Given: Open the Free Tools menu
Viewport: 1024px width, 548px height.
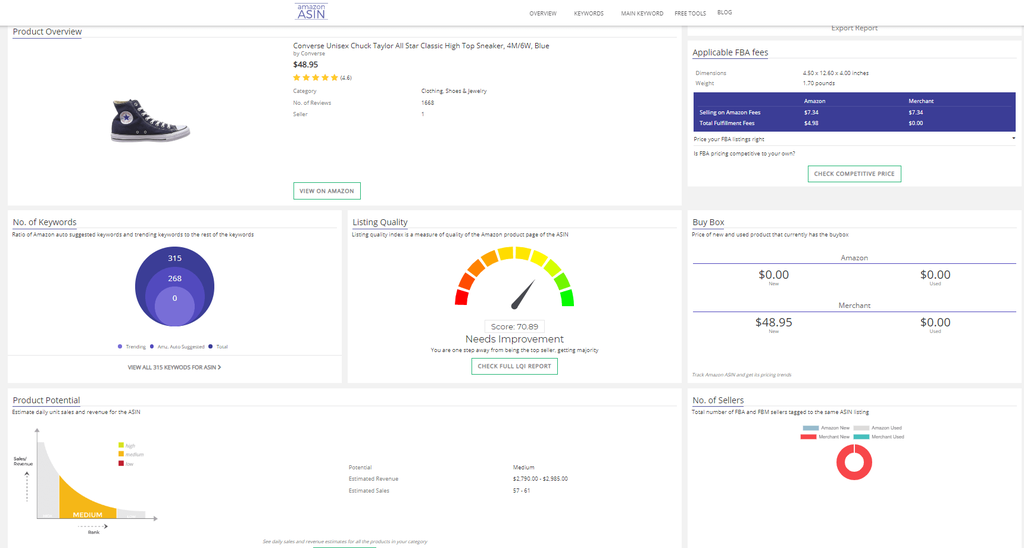Looking at the screenshot, I should point(690,14).
